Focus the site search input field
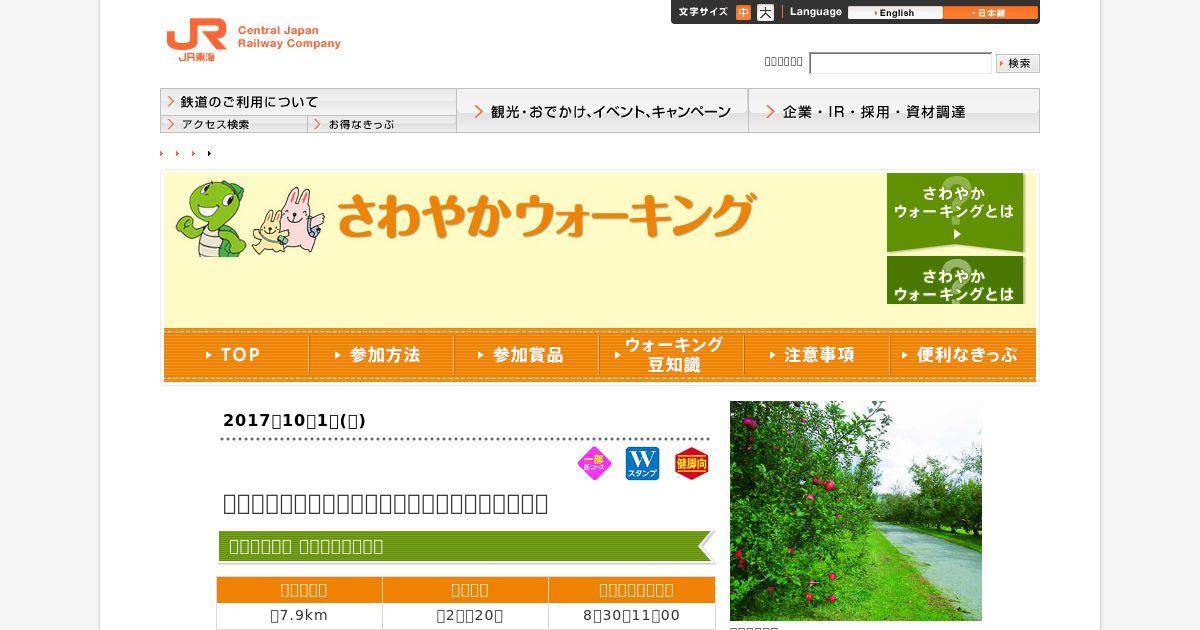Viewport: 1200px width, 630px height. 900,63
